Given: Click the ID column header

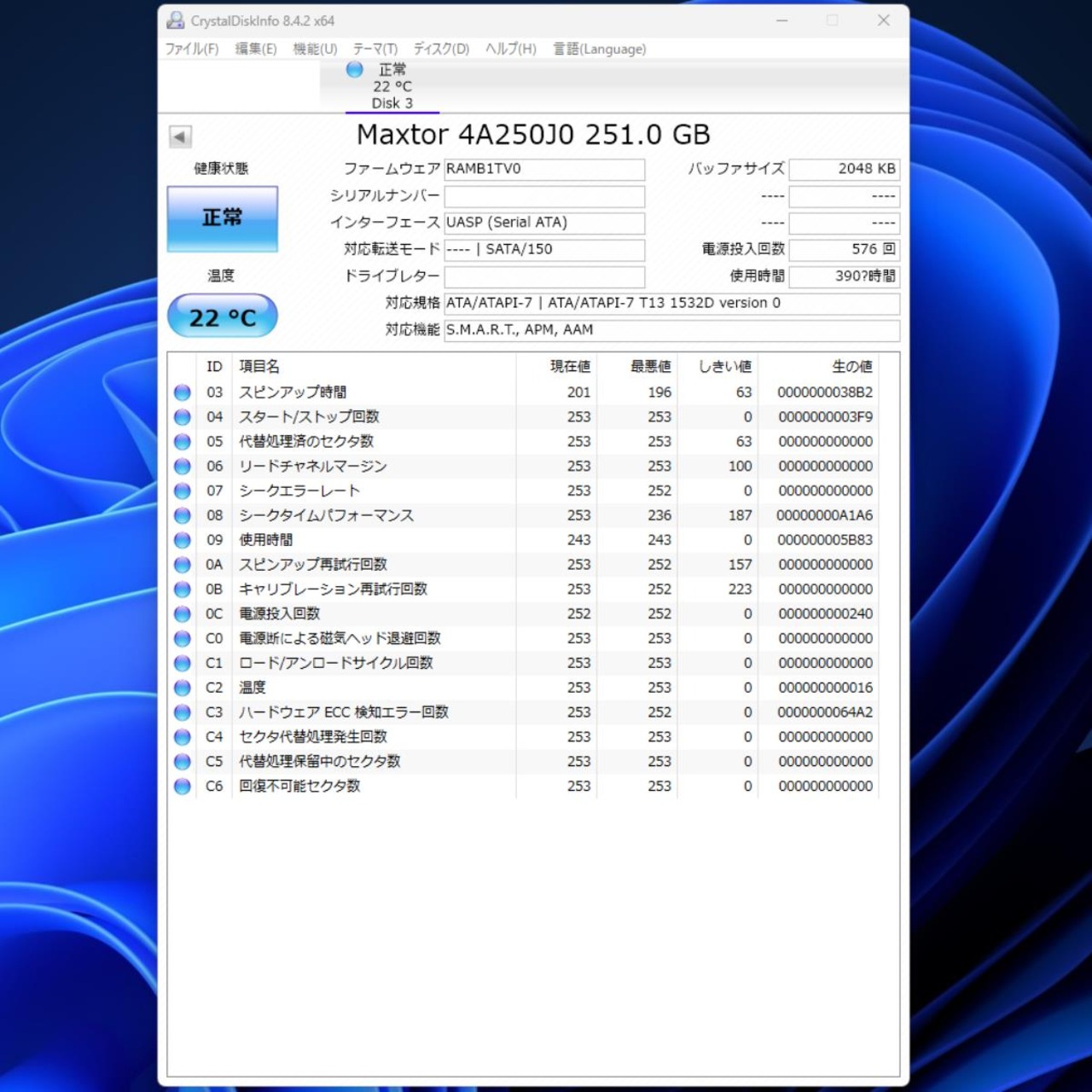Looking at the screenshot, I should tap(214, 367).
